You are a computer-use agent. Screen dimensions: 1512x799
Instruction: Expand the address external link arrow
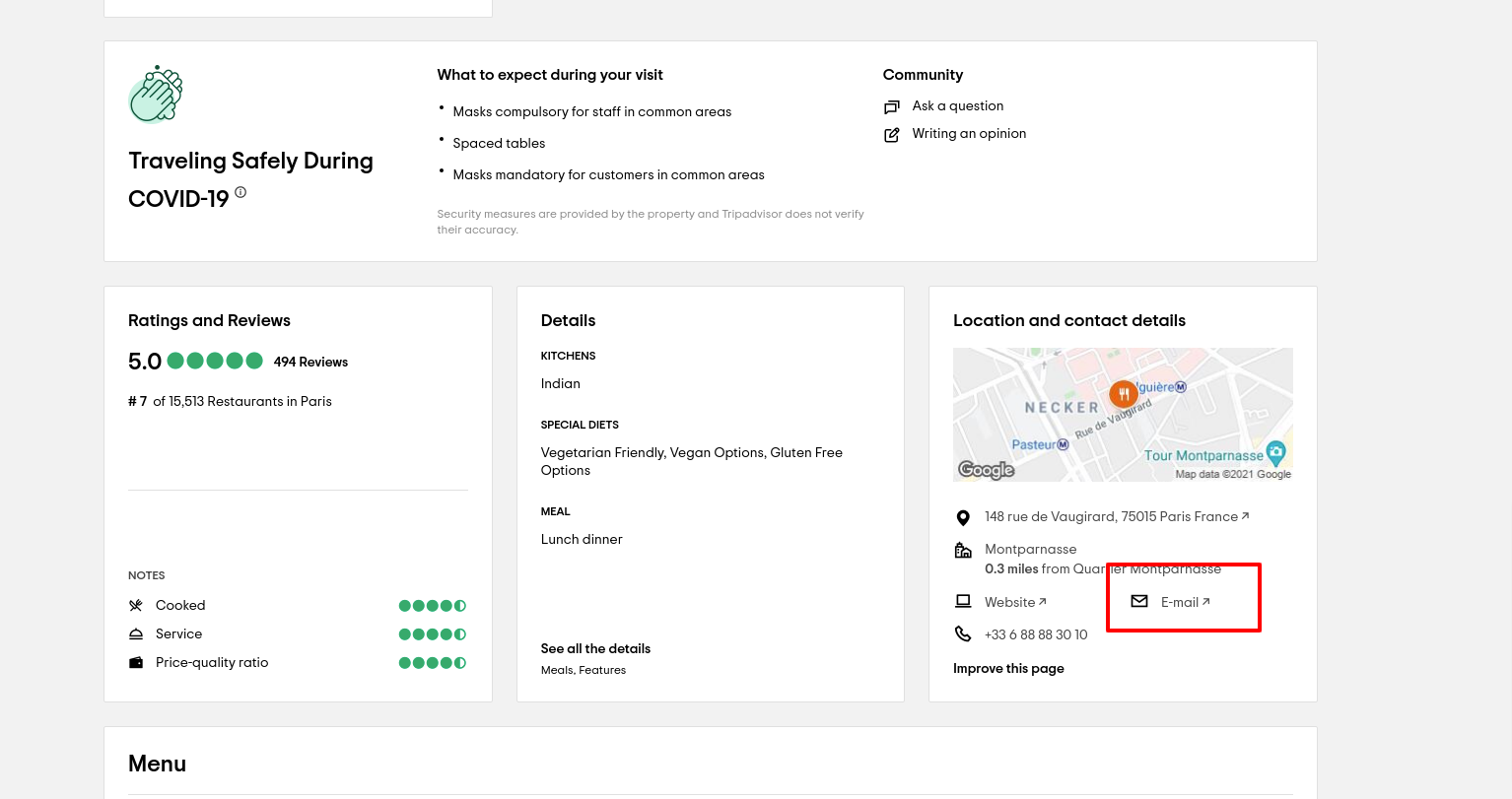(x=1244, y=514)
